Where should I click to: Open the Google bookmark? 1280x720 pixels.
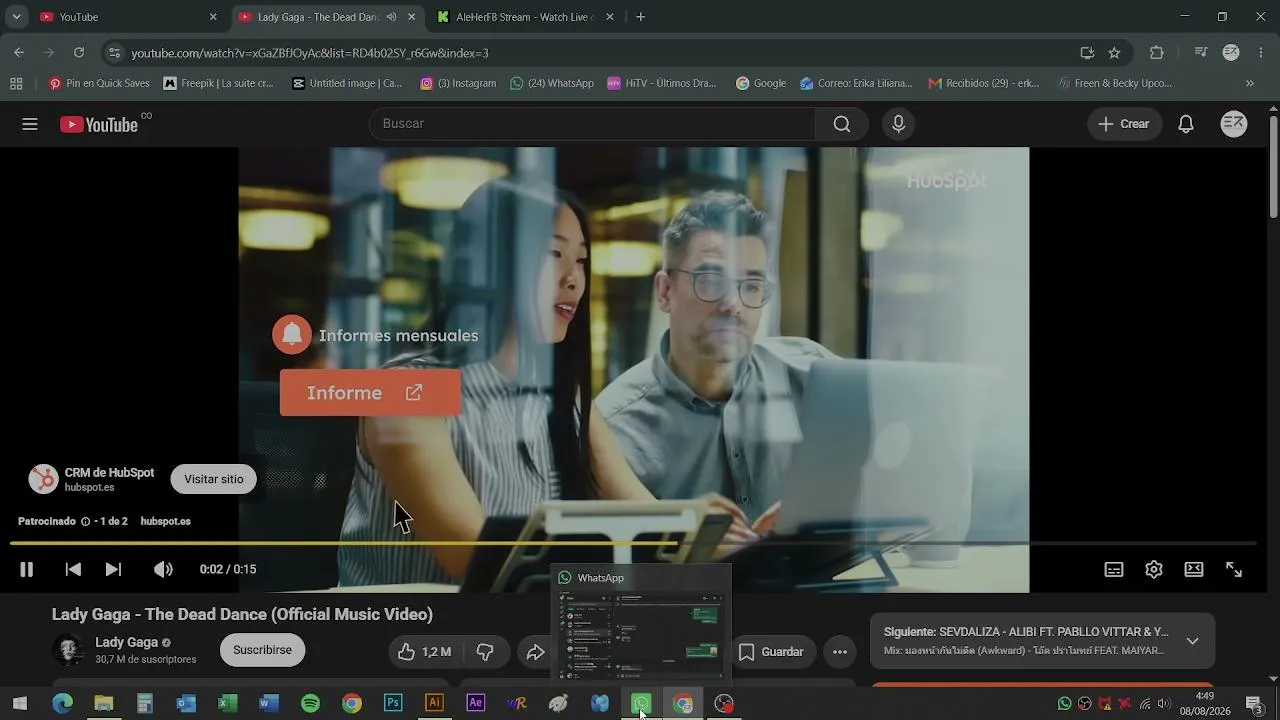[x=761, y=84]
